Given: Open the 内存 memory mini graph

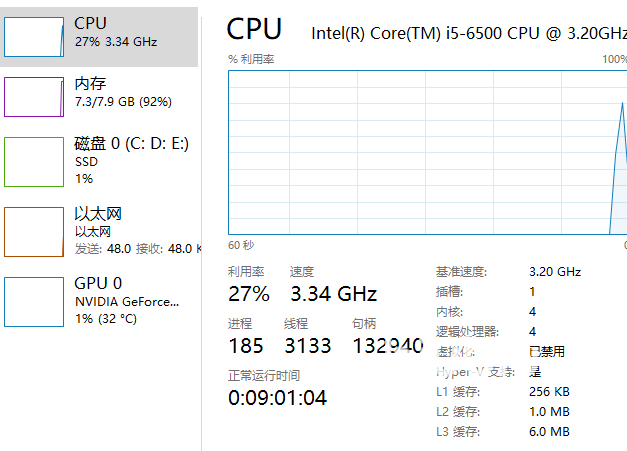Looking at the screenshot, I should pos(35,97).
